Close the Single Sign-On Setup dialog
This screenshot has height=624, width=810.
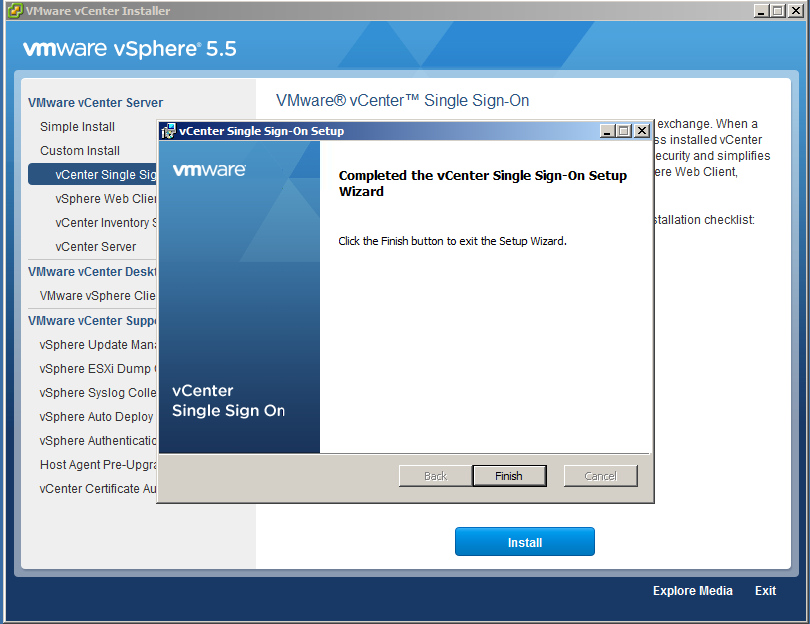coord(642,131)
